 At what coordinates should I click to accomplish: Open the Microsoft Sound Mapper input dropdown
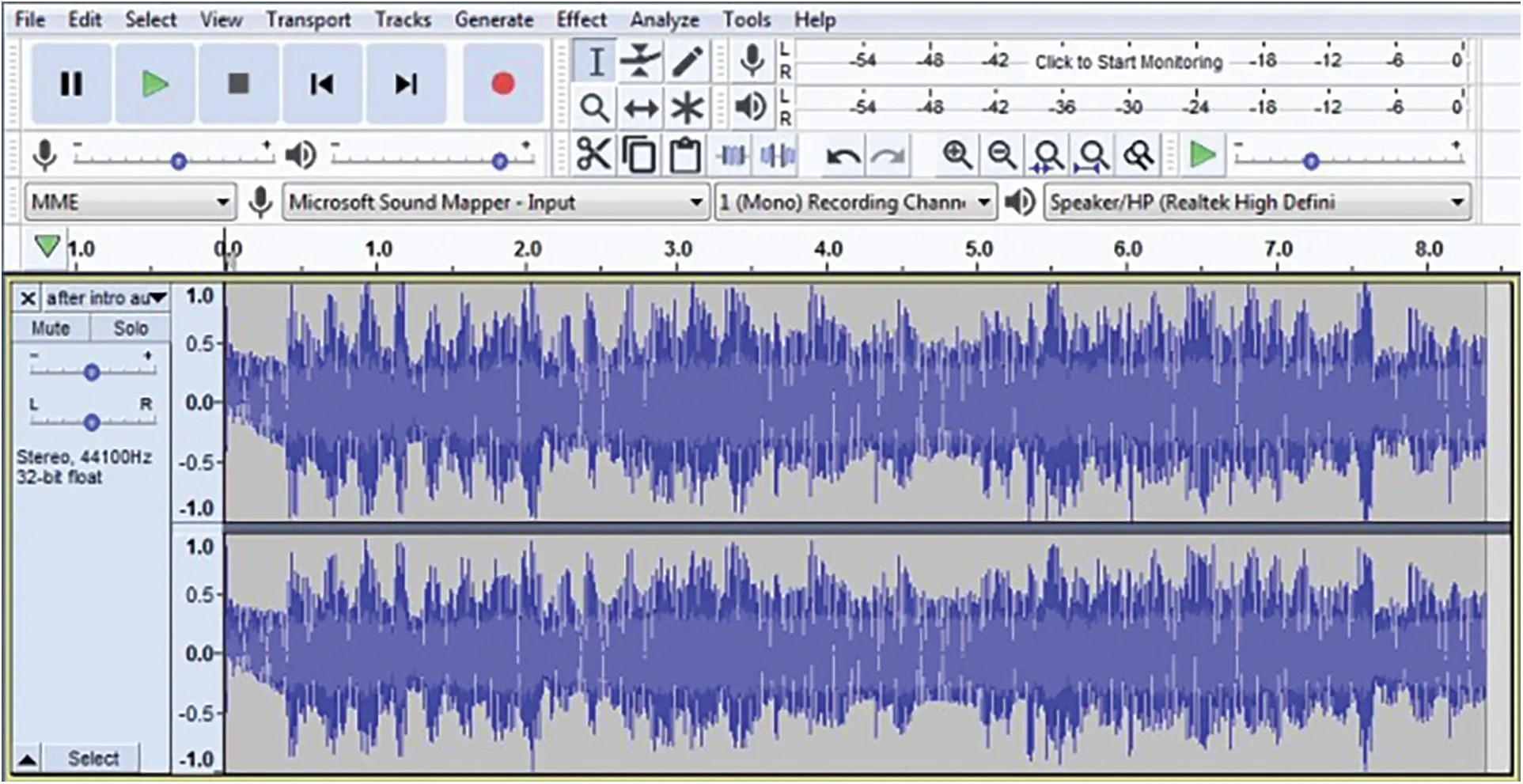tap(495, 203)
